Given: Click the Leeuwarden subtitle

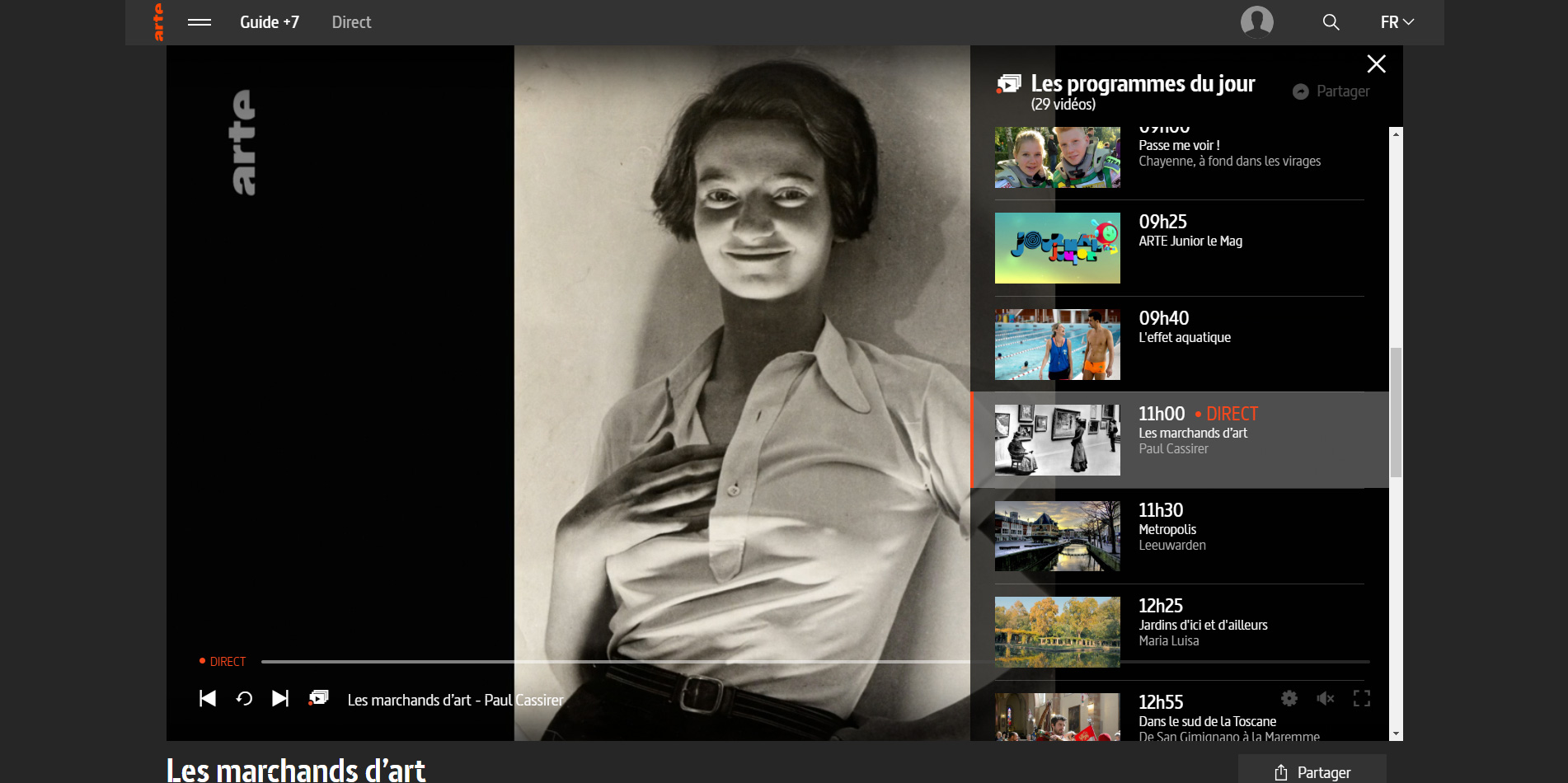Looking at the screenshot, I should 1172,545.
